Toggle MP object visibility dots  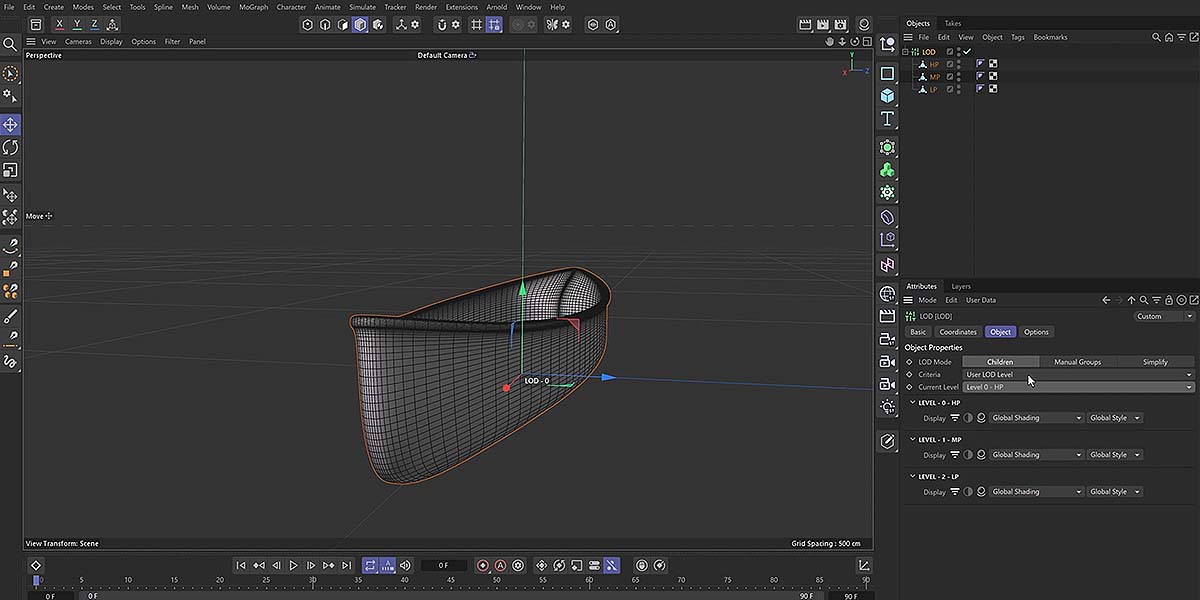click(959, 77)
